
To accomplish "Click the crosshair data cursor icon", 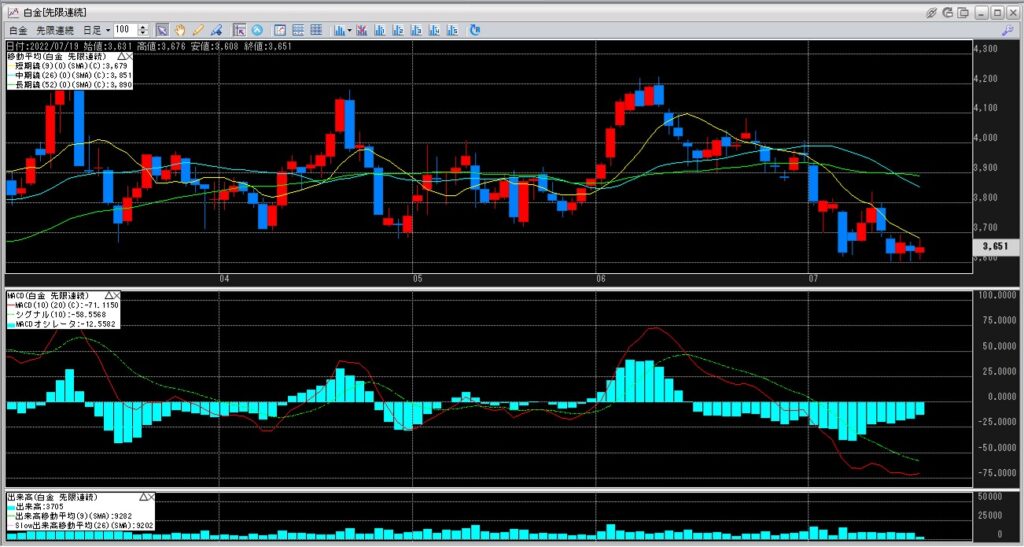I will (x=239, y=30).
